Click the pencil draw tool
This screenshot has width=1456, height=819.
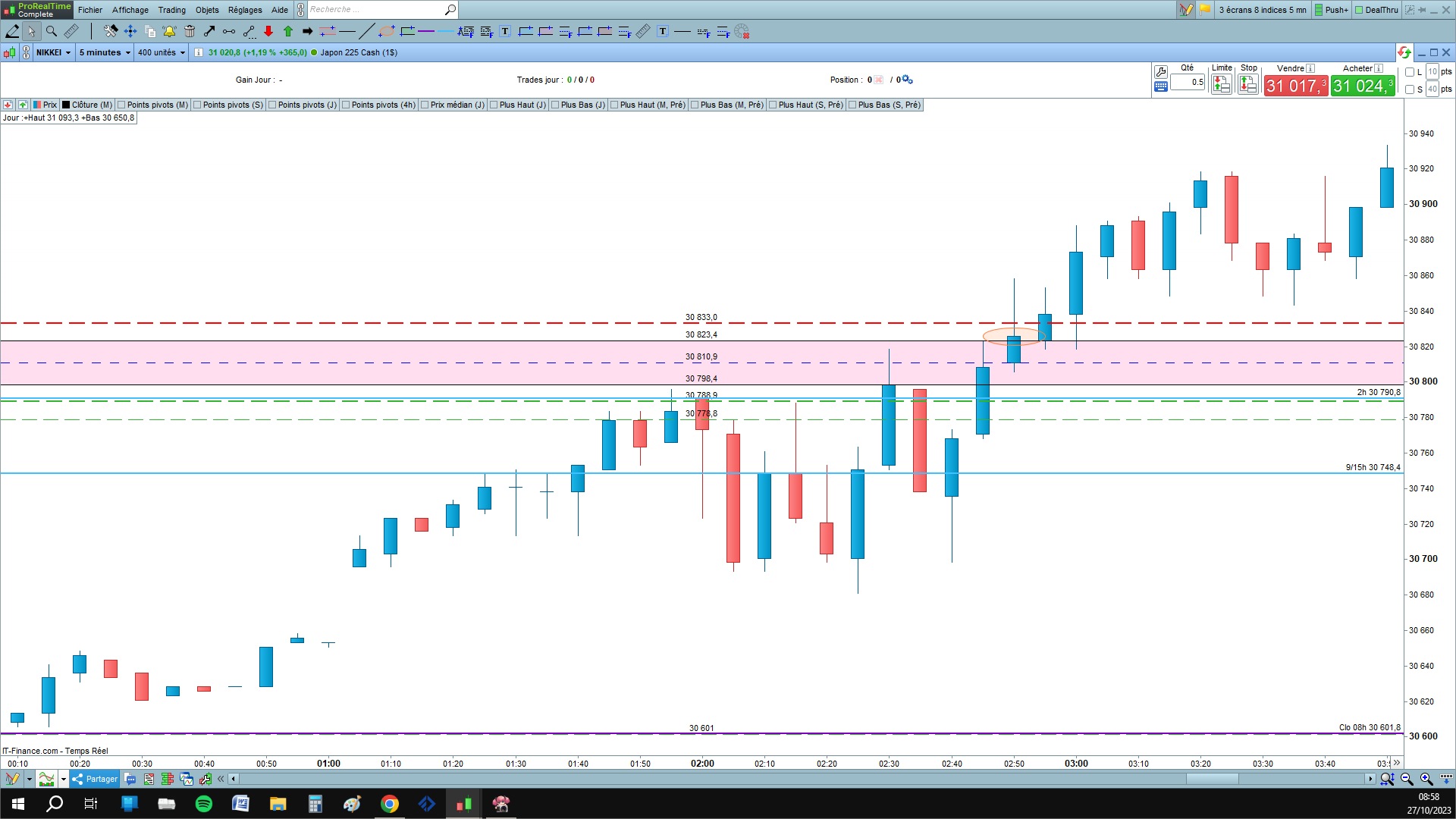click(x=12, y=31)
